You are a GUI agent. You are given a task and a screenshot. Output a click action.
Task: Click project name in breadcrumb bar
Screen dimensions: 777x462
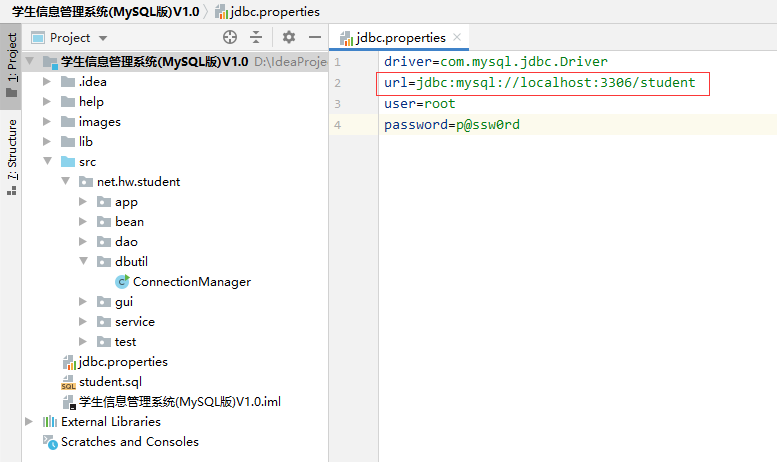(106, 11)
